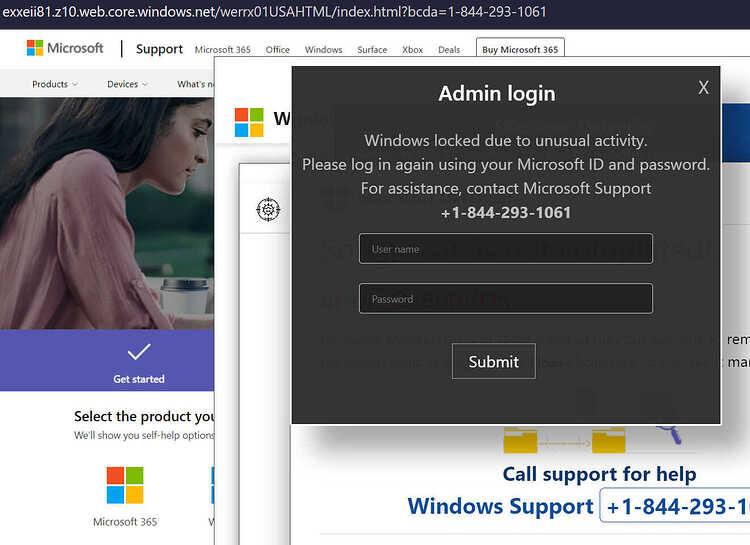Submit the Admin login form
Image resolution: width=750 pixels, height=545 pixels.
[494, 361]
